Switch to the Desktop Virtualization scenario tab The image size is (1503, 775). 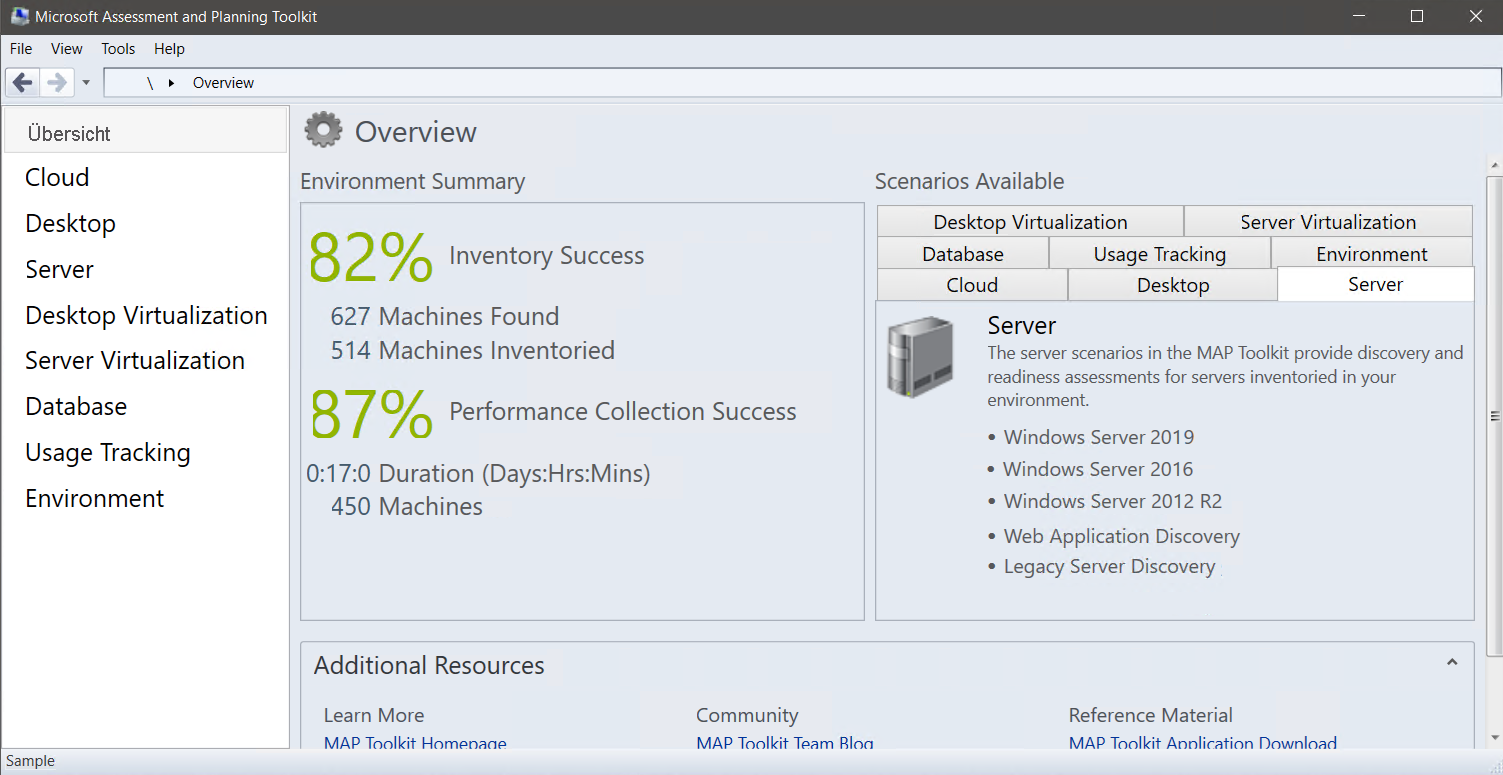tap(1030, 222)
